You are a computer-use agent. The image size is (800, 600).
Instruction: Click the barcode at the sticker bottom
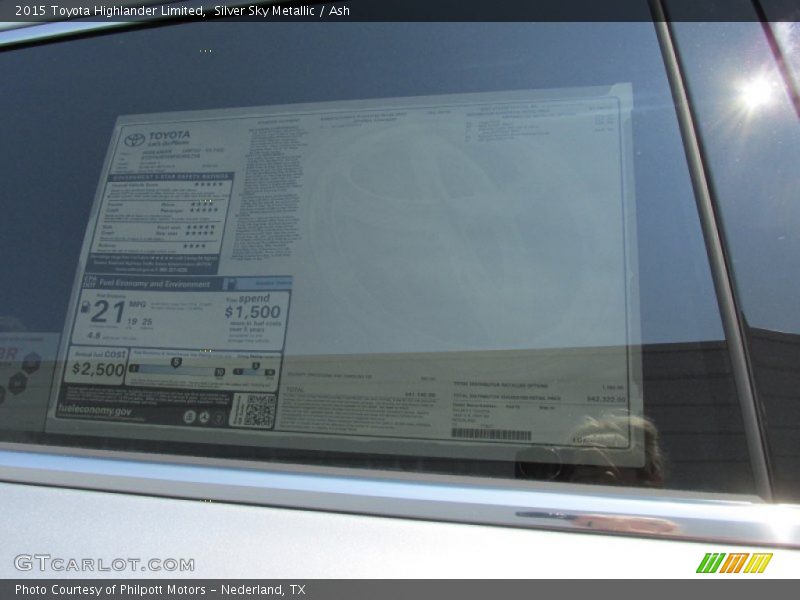coord(491,434)
